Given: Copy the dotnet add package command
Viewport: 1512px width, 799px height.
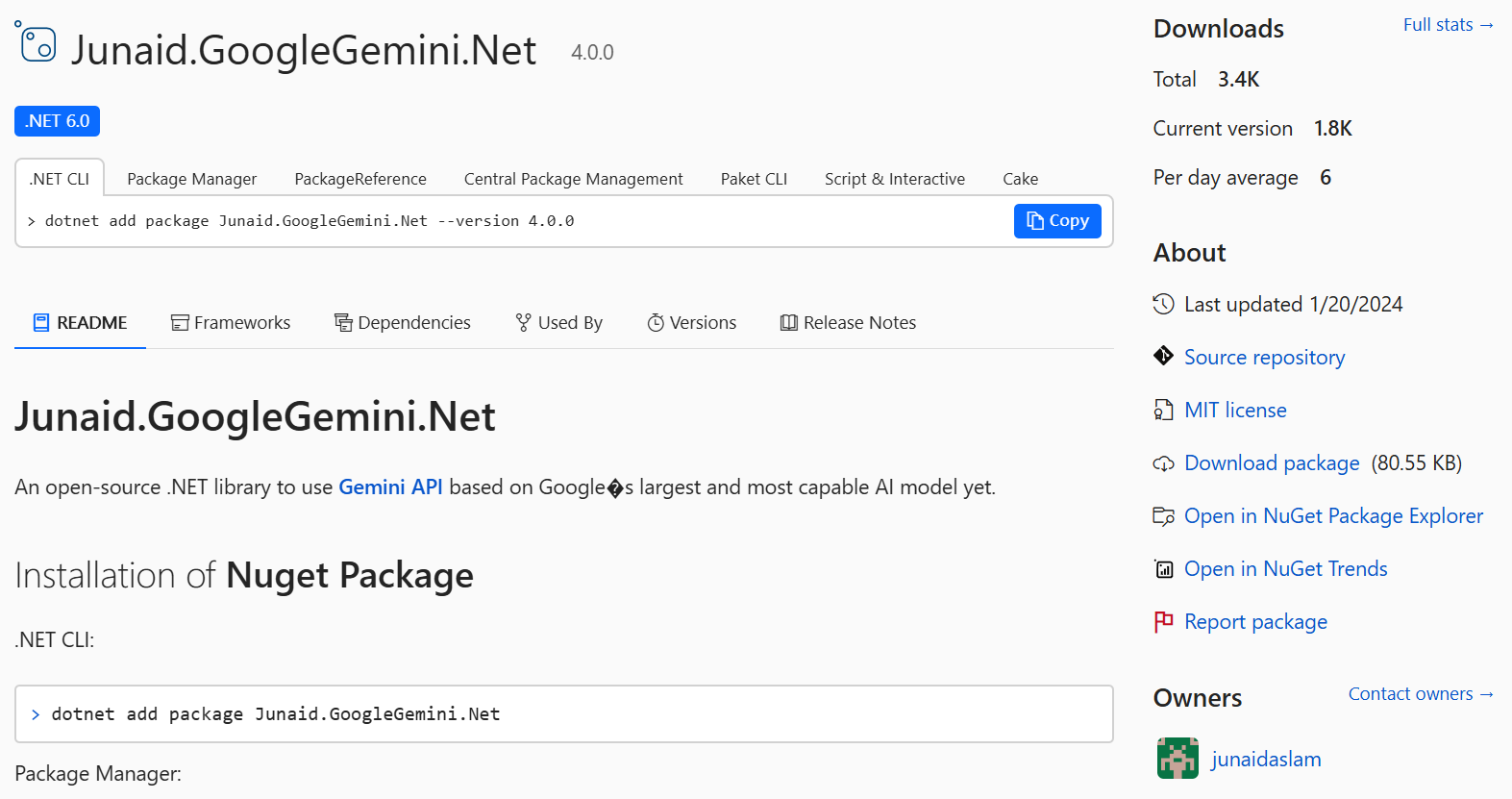Looking at the screenshot, I should pyautogui.click(x=1057, y=221).
